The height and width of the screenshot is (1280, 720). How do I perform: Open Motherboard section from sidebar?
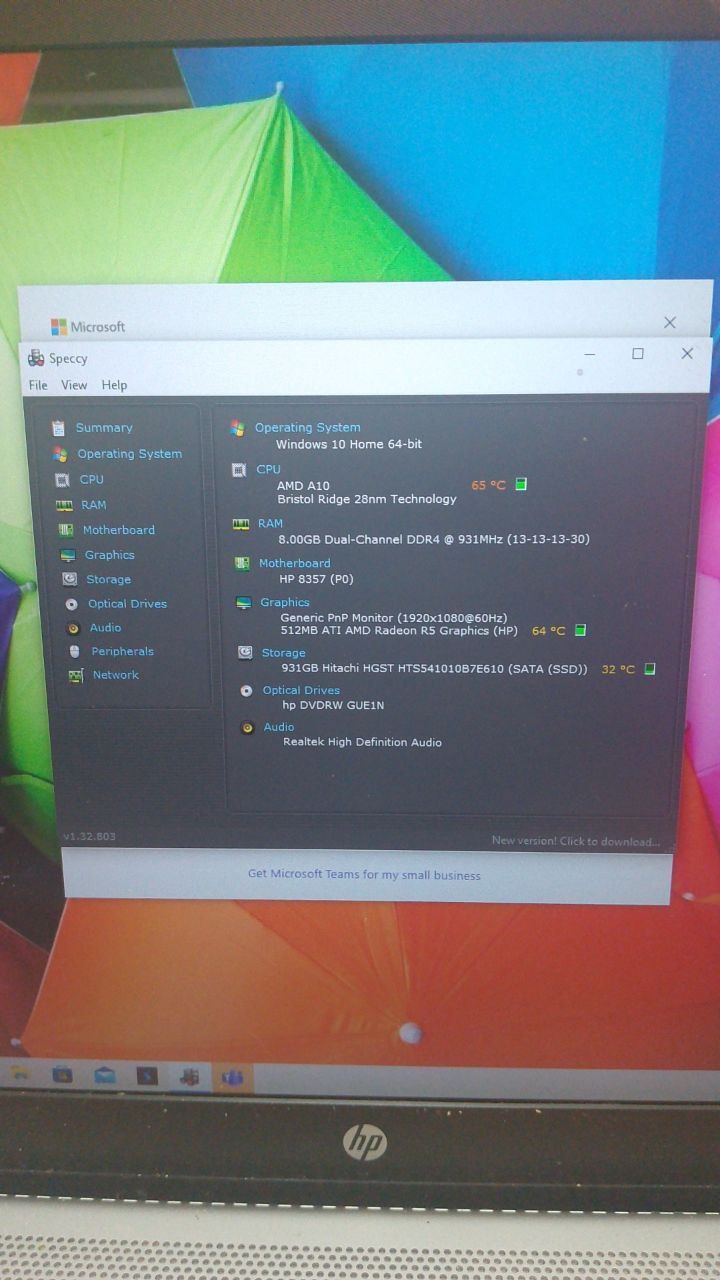[118, 530]
